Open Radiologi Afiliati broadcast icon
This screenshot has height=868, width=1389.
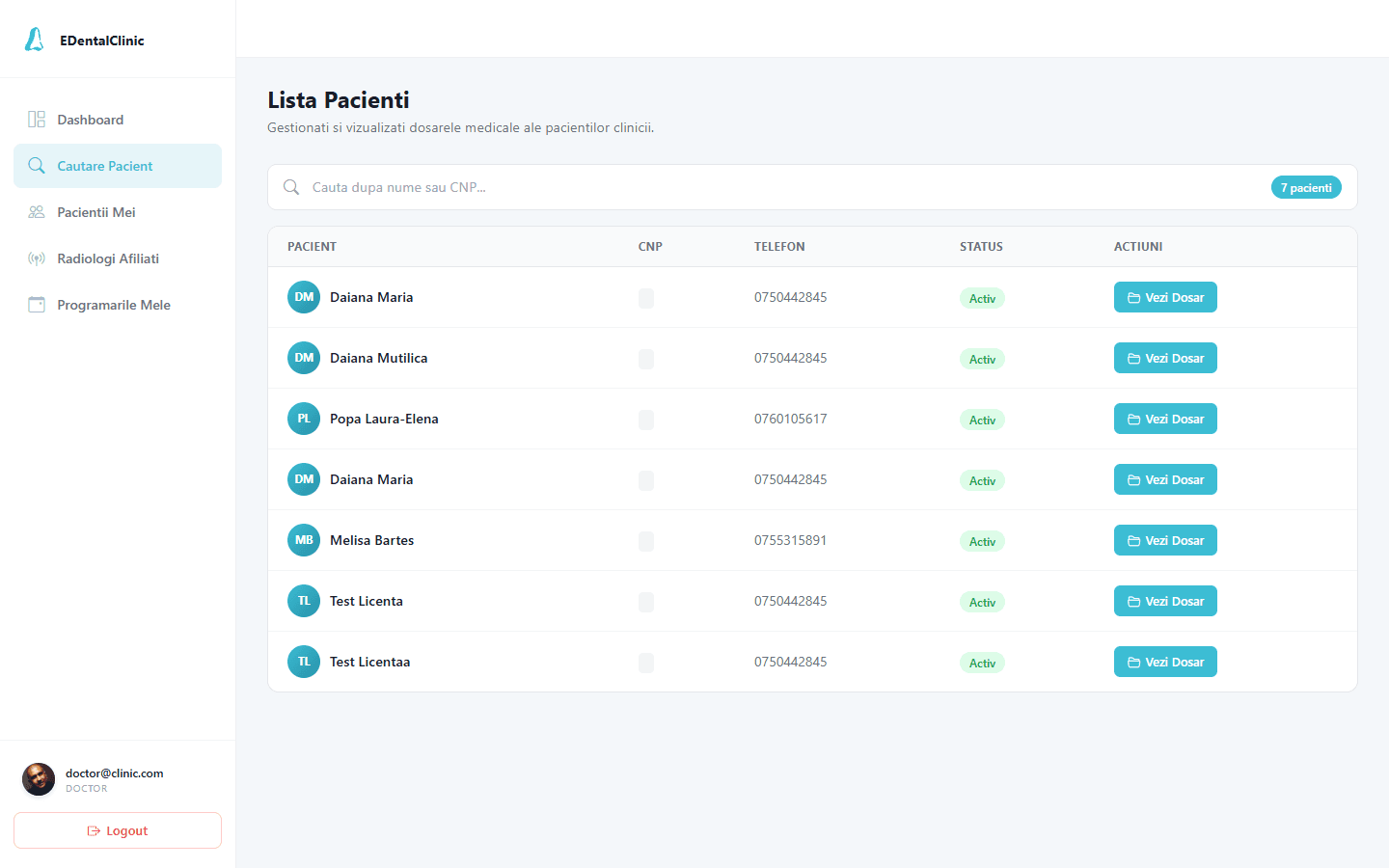pos(37,258)
